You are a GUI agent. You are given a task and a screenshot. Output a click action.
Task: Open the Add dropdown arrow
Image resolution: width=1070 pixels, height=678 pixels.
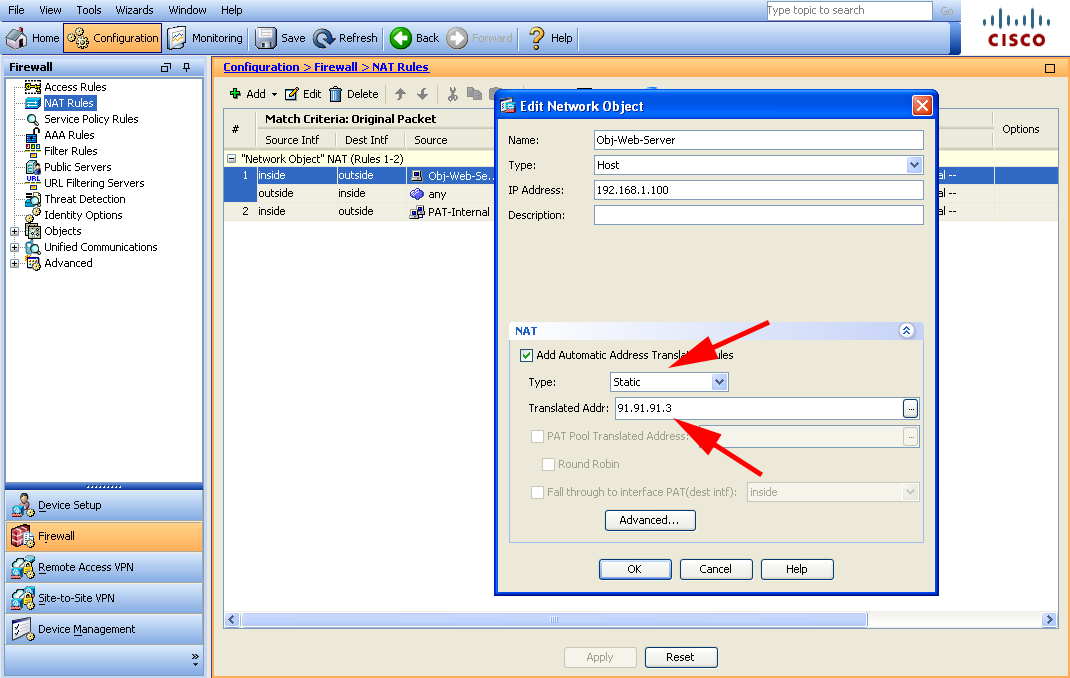[x=274, y=94]
